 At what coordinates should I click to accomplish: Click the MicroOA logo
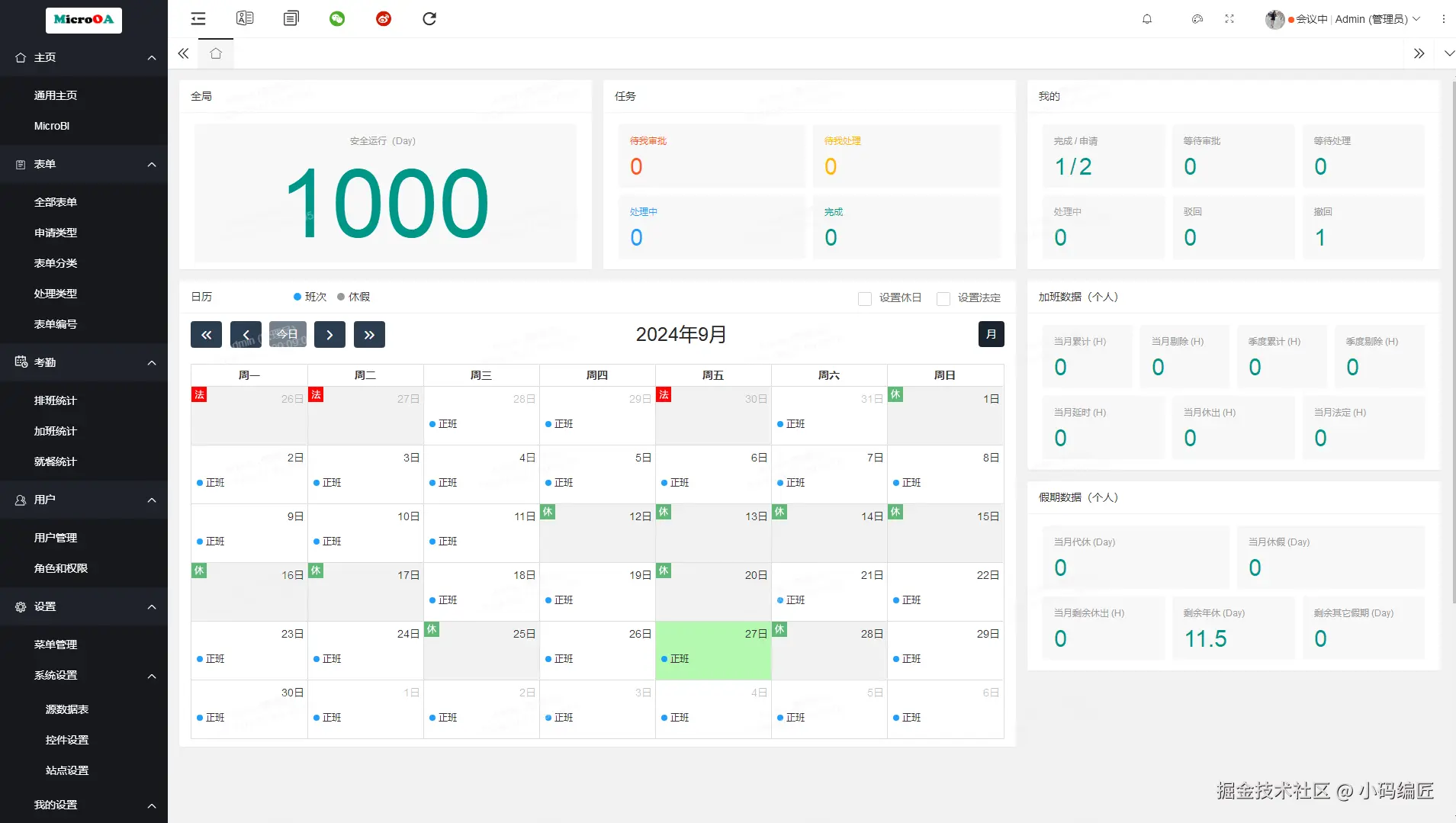click(84, 20)
